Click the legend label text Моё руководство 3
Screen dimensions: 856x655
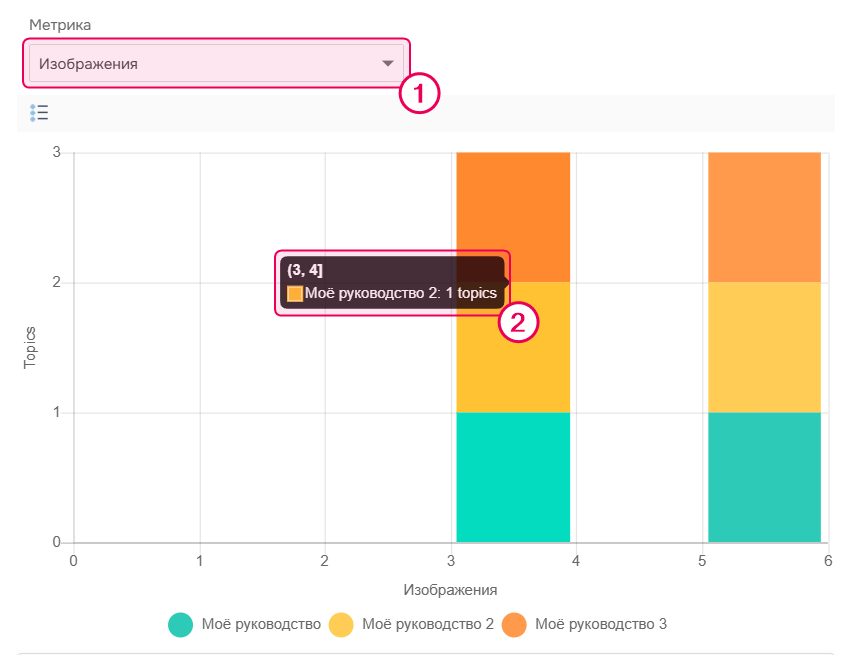600,625
